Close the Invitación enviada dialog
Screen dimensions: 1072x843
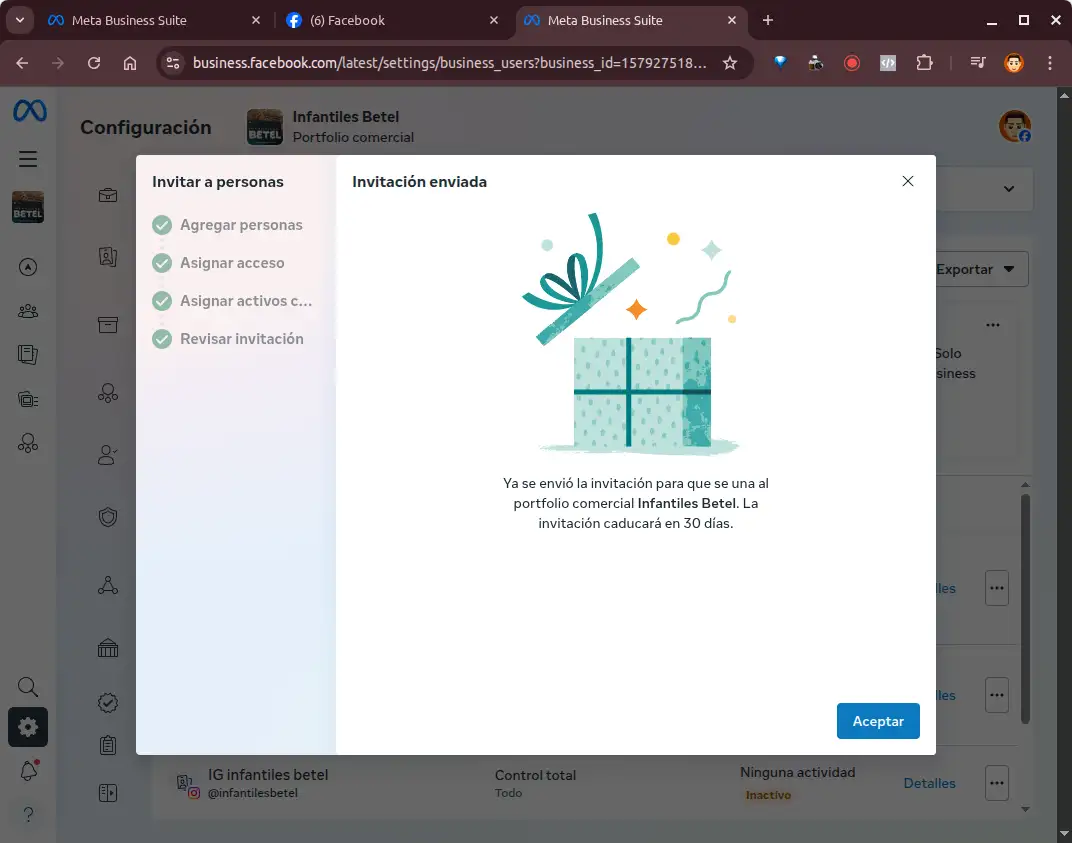click(907, 181)
